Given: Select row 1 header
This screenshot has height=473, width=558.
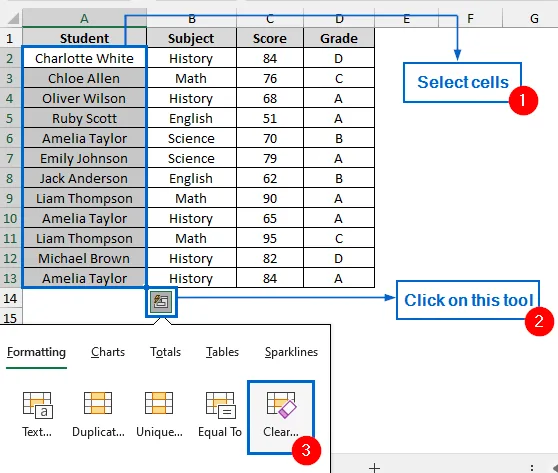Looking at the screenshot, I should click(x=11, y=38).
